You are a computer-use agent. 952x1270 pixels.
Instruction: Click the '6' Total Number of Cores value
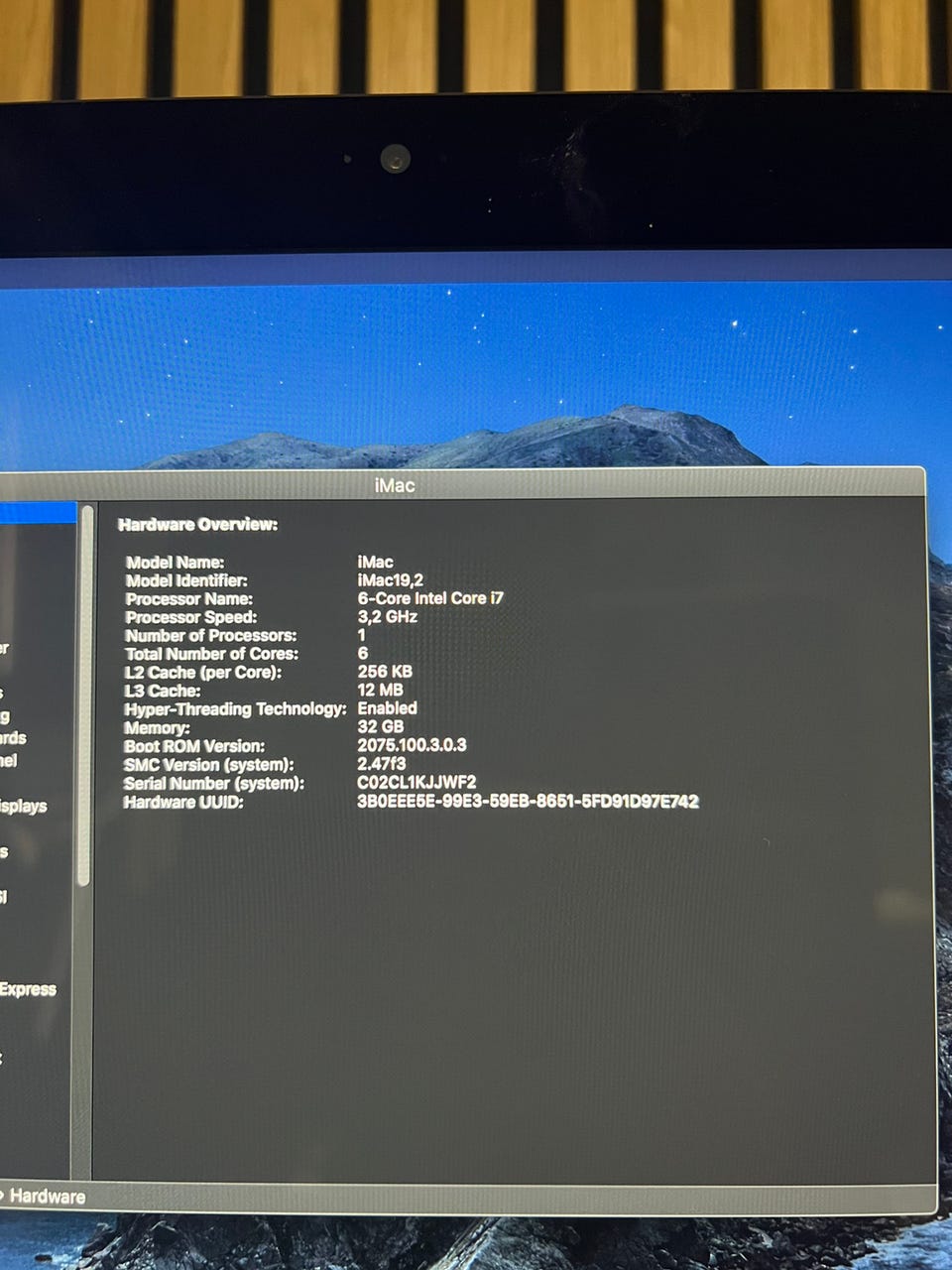coord(363,653)
